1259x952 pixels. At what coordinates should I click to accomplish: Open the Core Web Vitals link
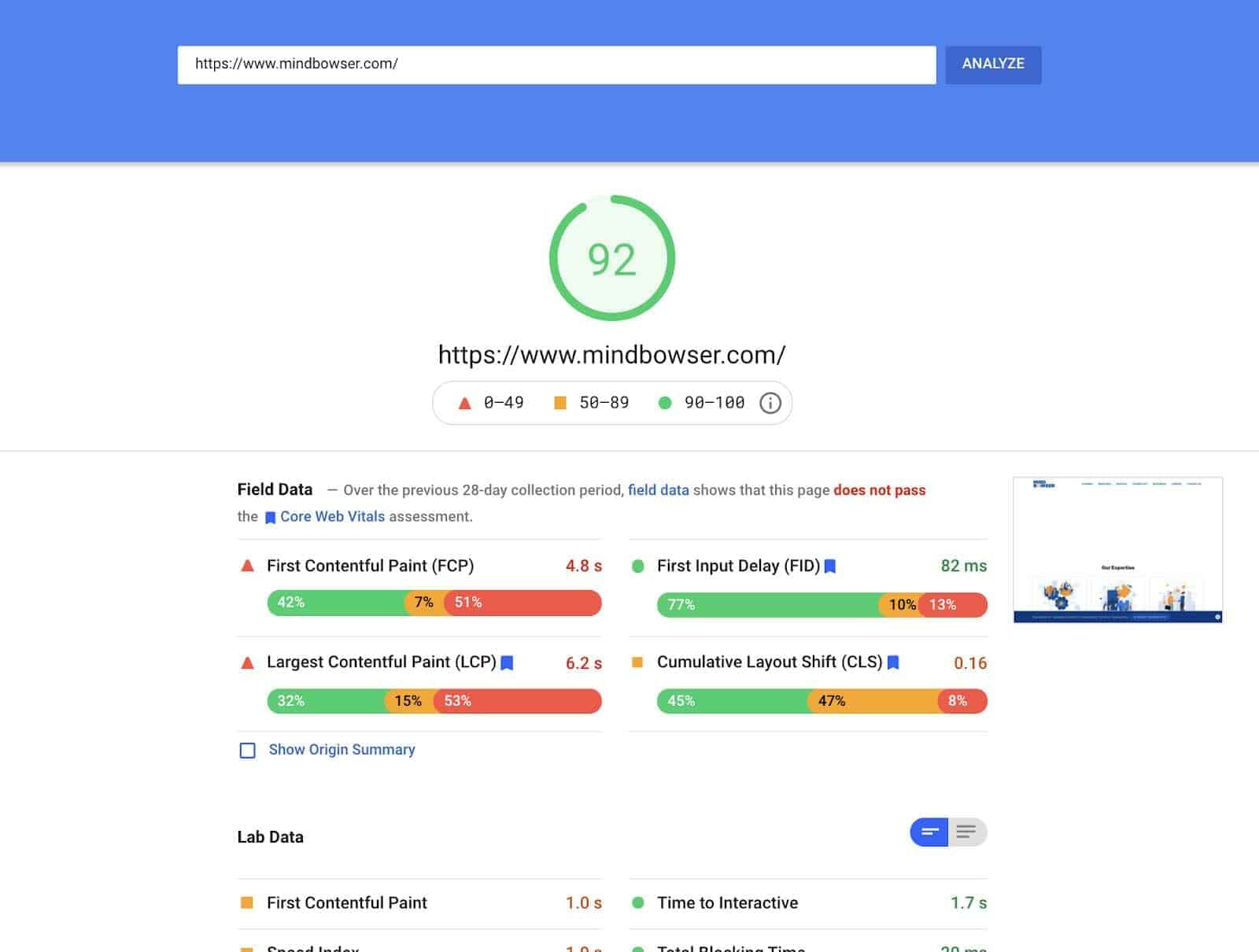coord(333,516)
